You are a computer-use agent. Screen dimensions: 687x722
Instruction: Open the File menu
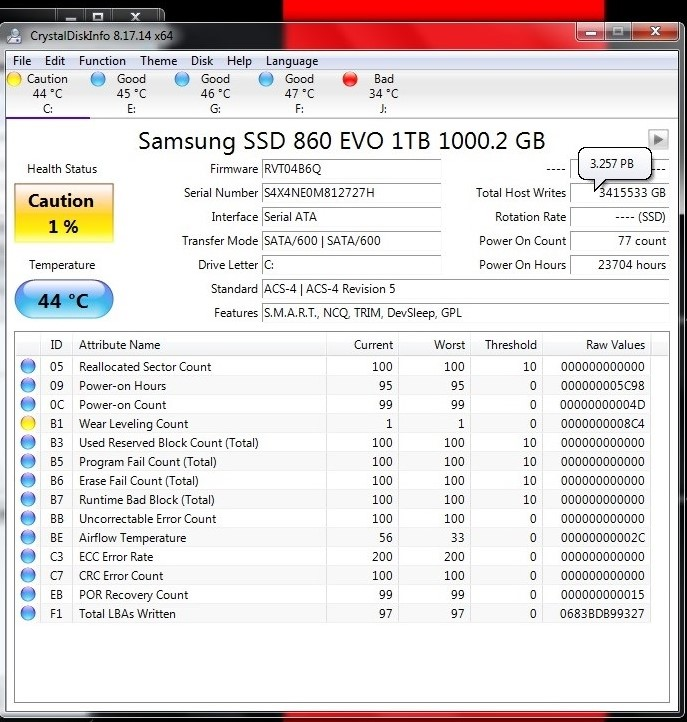(22, 61)
